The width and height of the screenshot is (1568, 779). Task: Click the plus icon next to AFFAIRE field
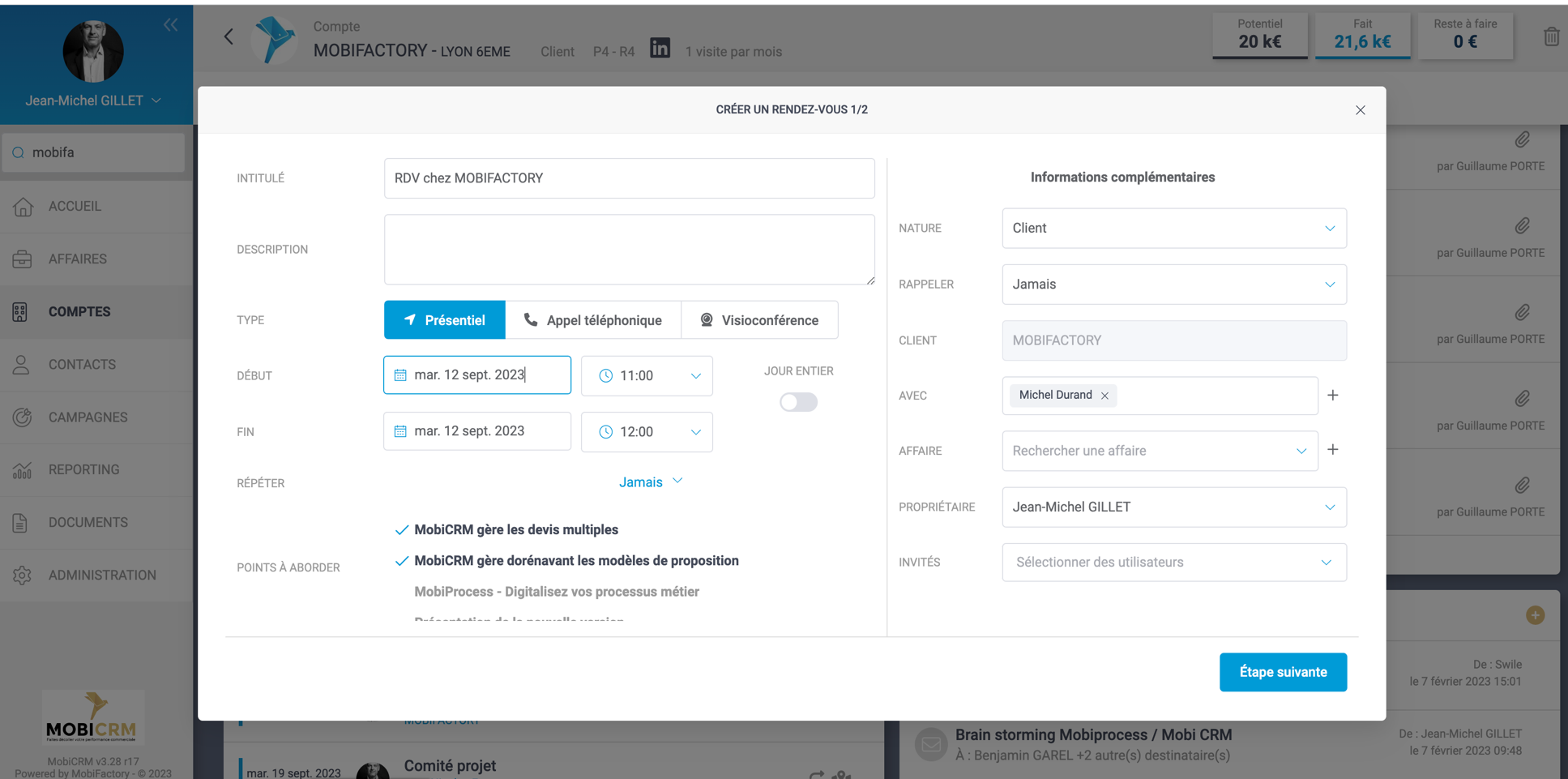(x=1332, y=450)
